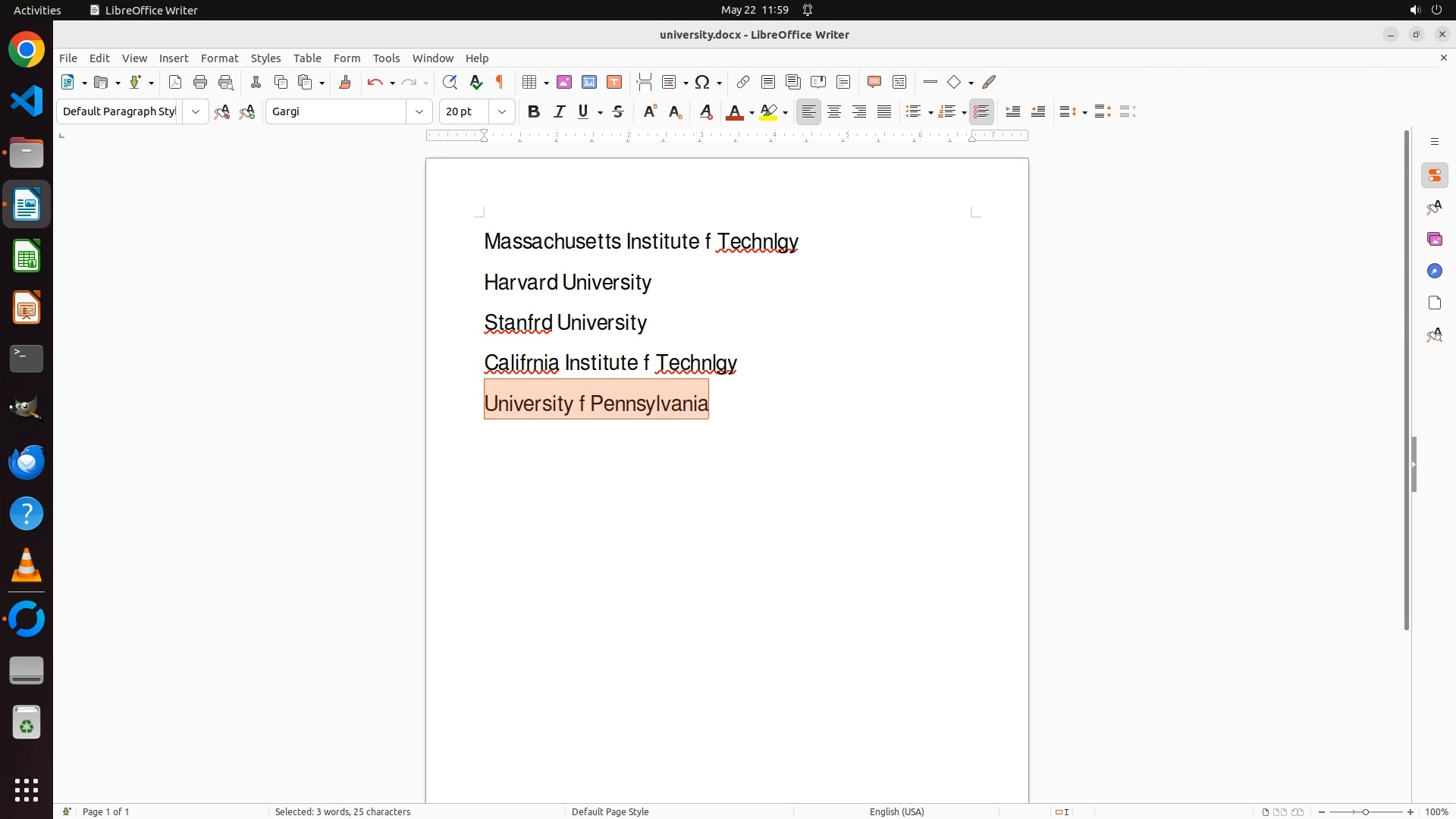Click the Insert Hyperlink icon
This screenshot has width=1456, height=819.
click(743, 82)
